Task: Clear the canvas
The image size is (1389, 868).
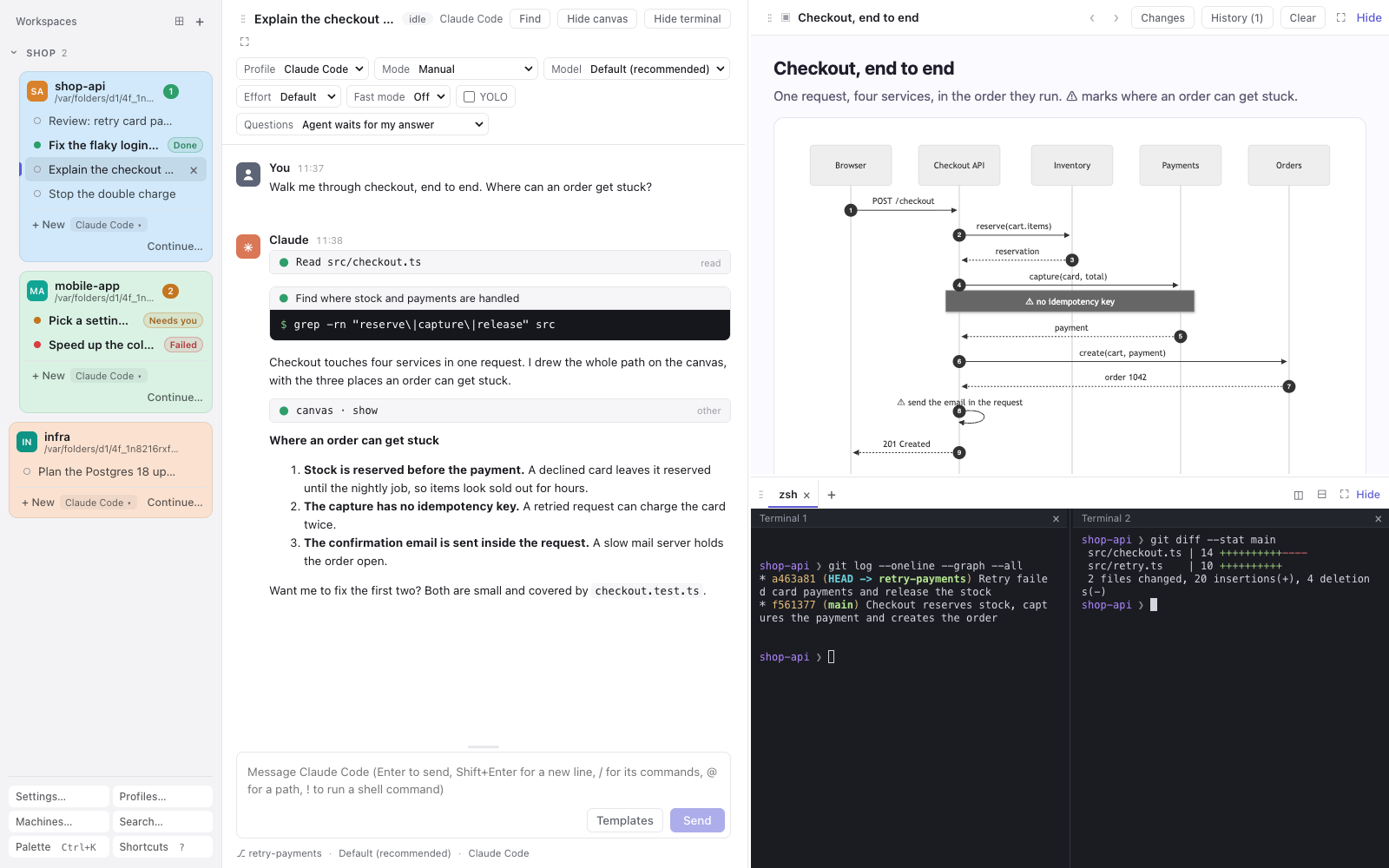Action: pos(1302,18)
